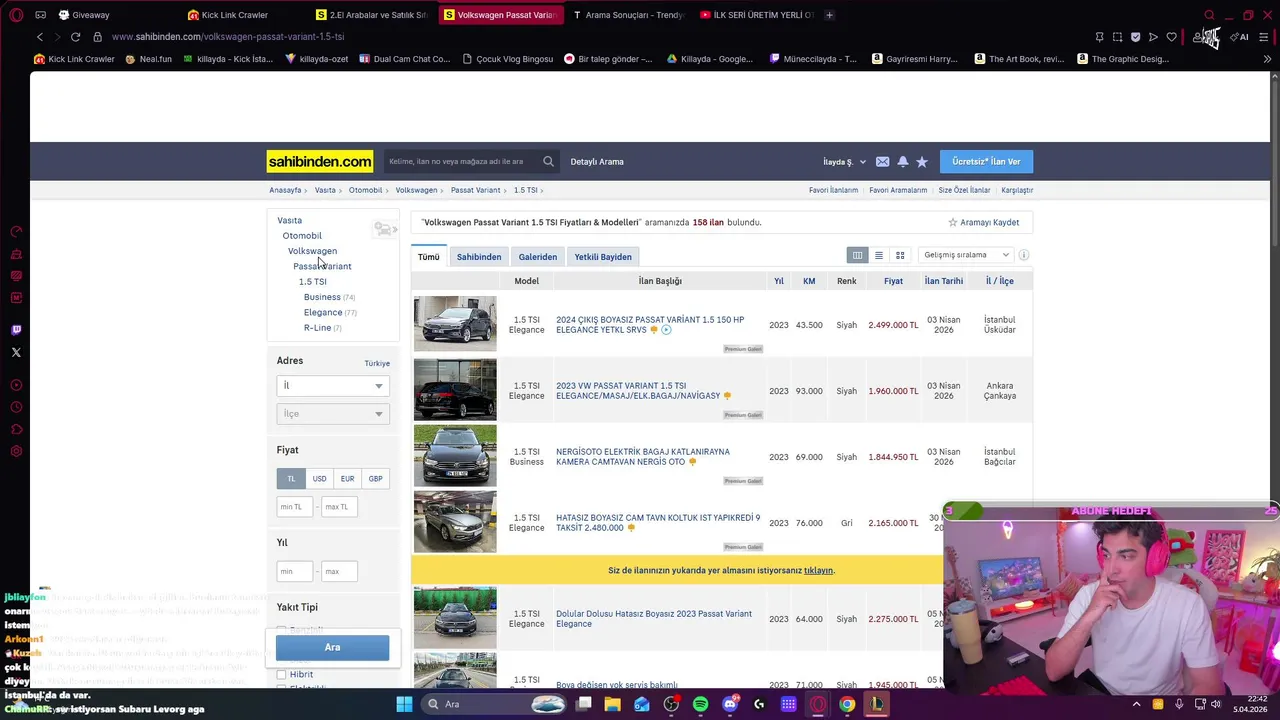The height and width of the screenshot is (720, 1280).
Task: Open the messages envelope icon
Action: click(882, 162)
